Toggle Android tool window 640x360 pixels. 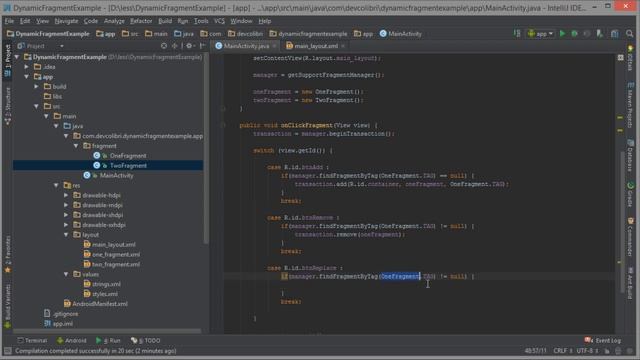click(x=72, y=340)
